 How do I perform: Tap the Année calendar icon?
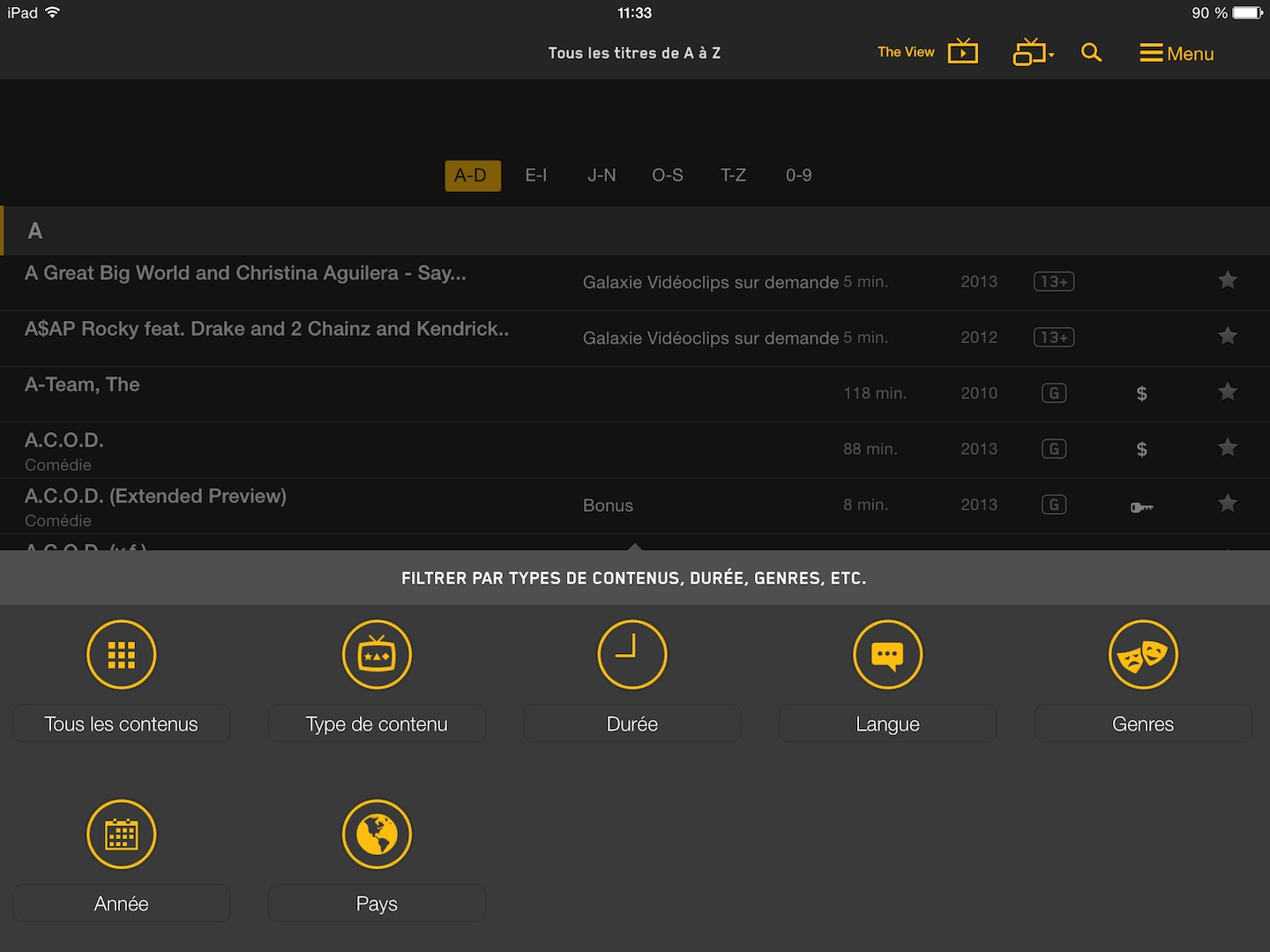[x=122, y=834]
